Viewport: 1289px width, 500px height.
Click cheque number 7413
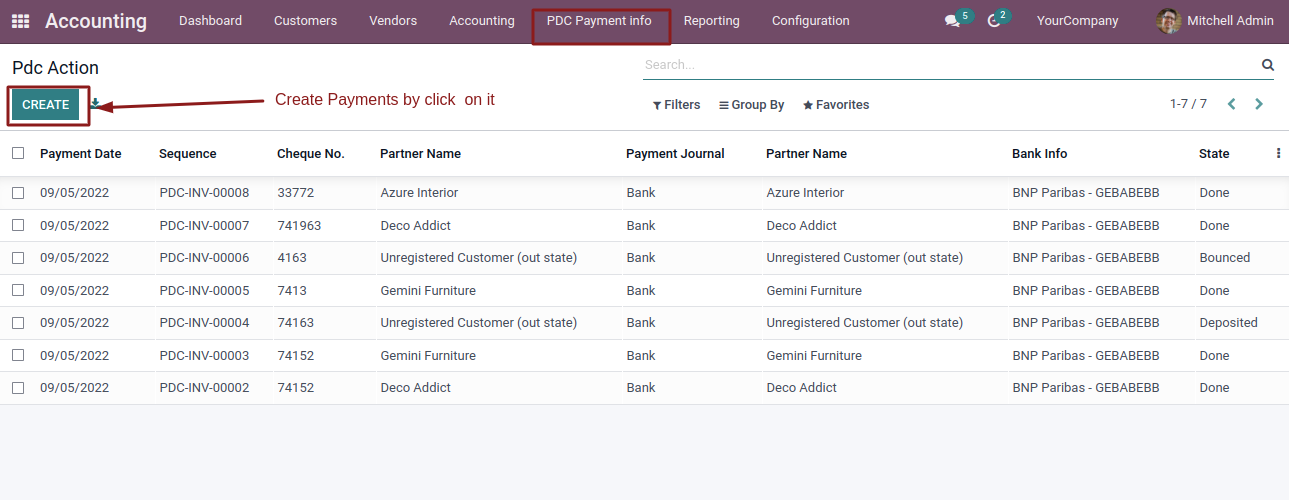pos(292,291)
